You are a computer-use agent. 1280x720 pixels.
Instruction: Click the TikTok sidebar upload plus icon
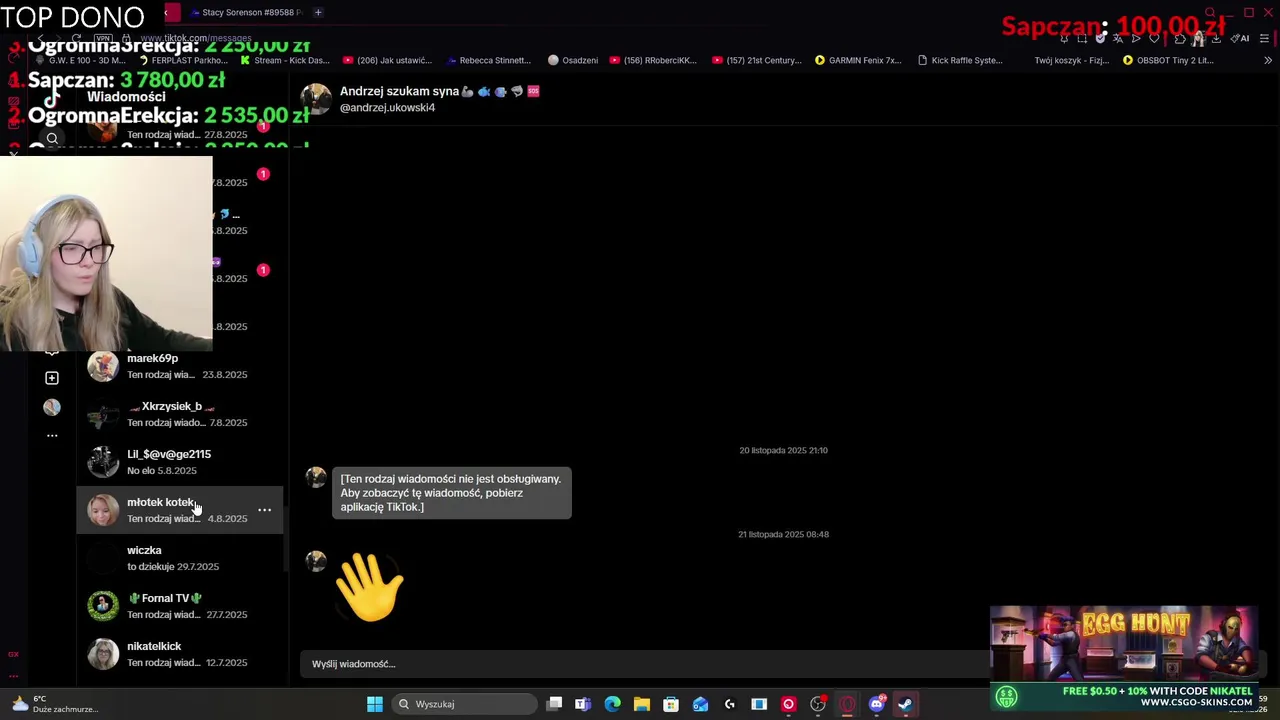(x=52, y=378)
